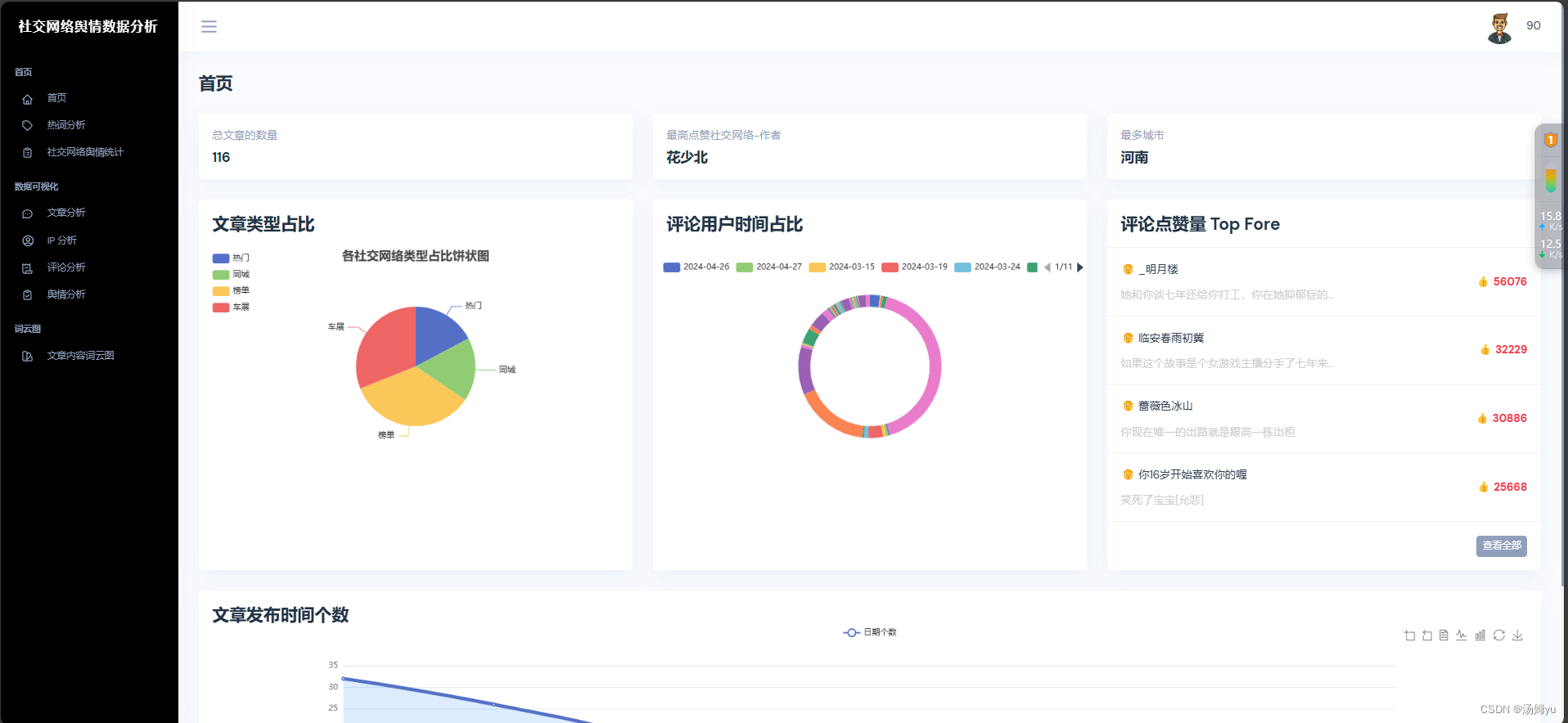
Task: Toggle the 2024-04-26 legend series
Action: [696, 267]
